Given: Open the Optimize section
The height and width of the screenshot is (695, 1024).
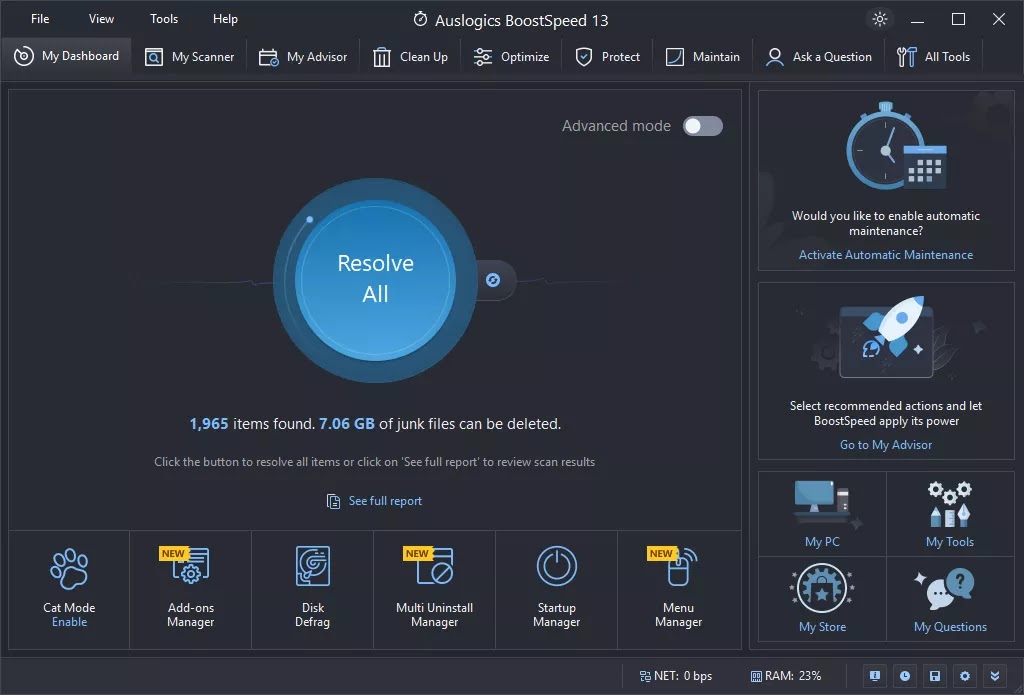Looking at the screenshot, I should [x=511, y=56].
